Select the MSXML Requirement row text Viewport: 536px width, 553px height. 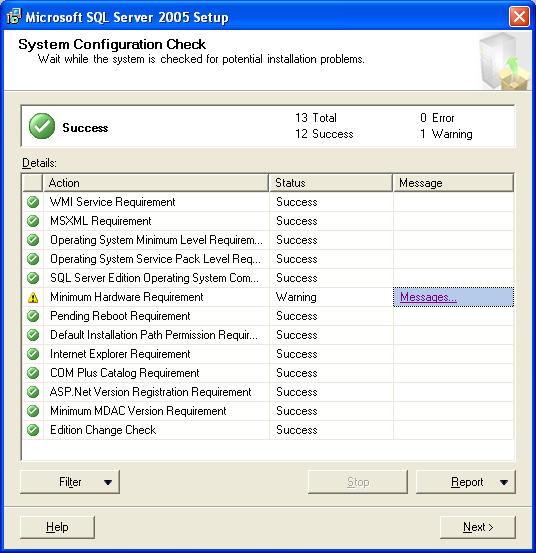click(100, 221)
